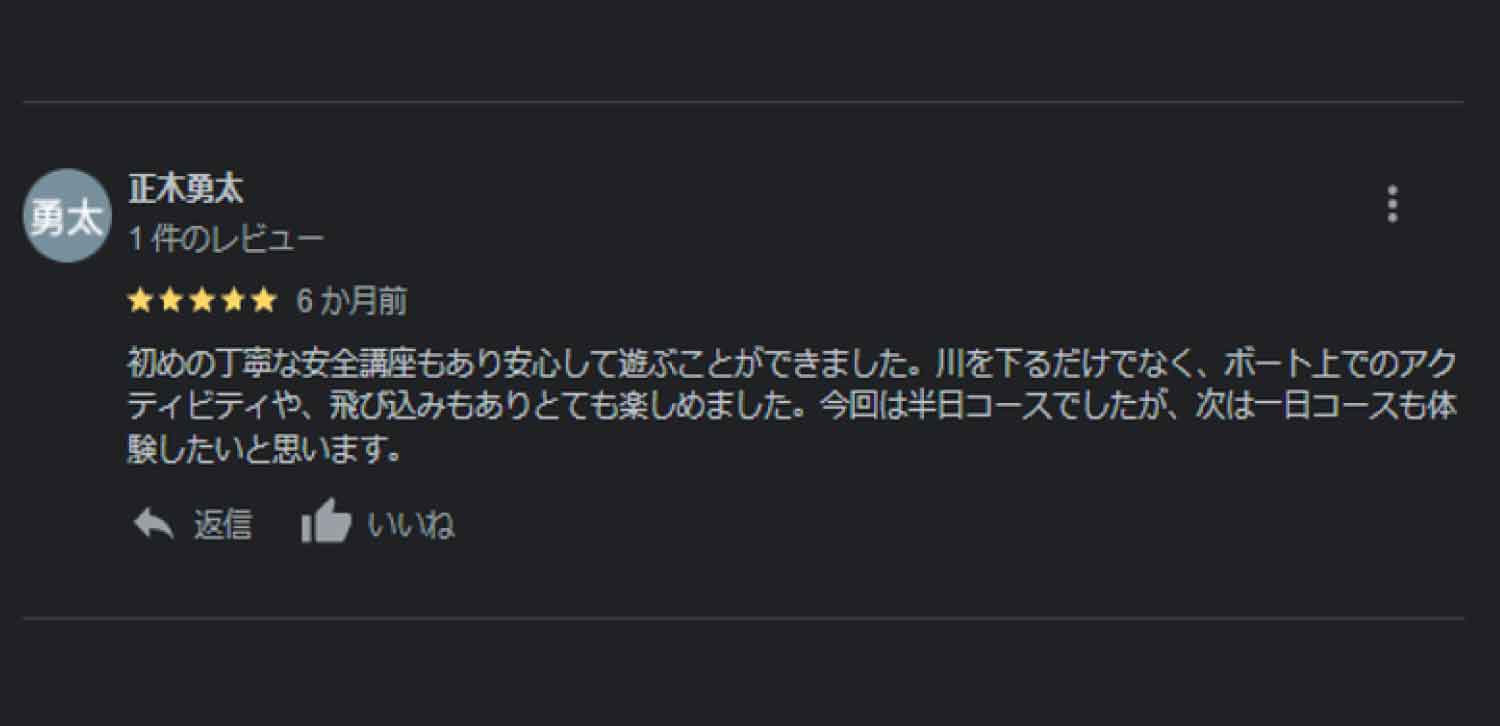Screen dimensions: 1500x726
Task: Click the いいね like label
Action: [412, 524]
